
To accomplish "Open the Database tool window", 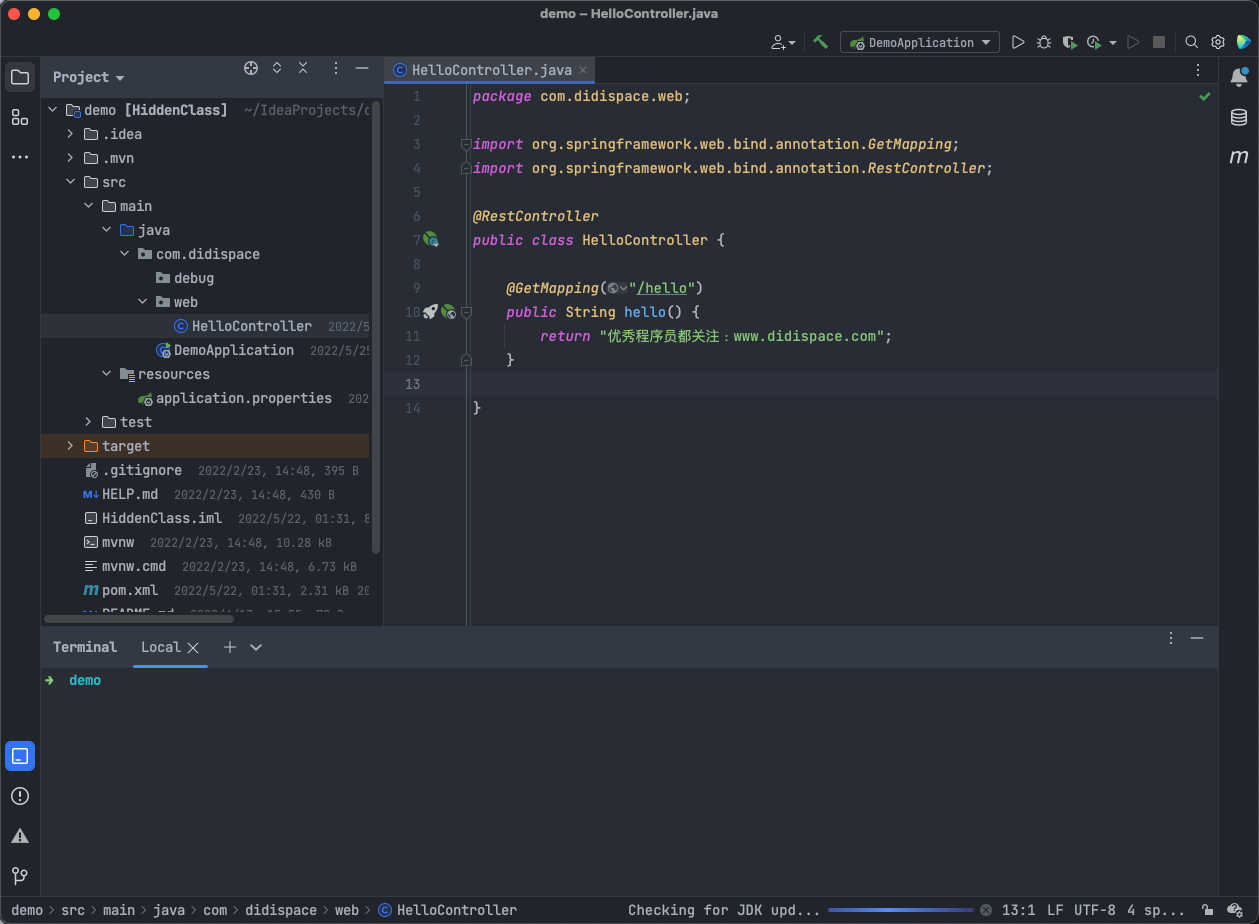I will click(1239, 117).
